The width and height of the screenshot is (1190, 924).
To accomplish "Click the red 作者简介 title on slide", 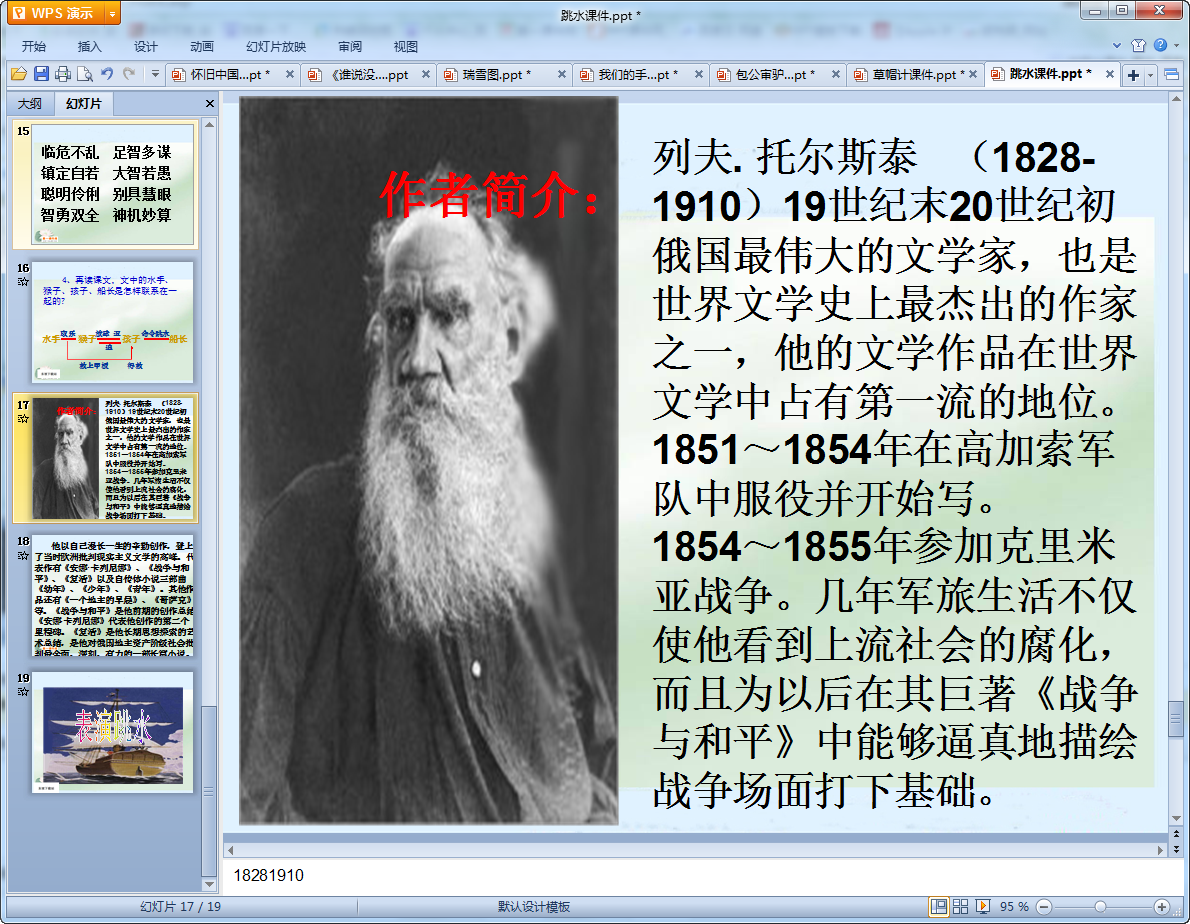I will click(x=490, y=196).
